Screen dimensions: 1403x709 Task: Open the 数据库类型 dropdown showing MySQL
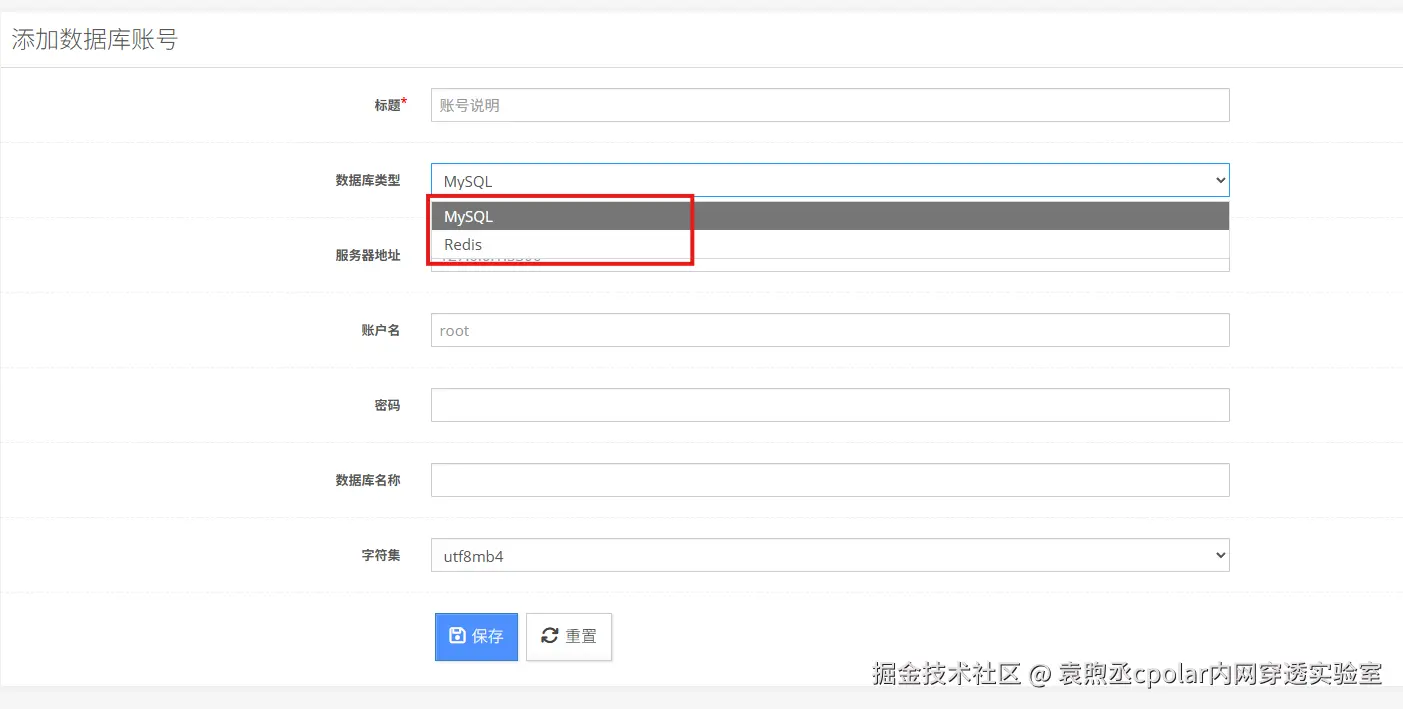coord(830,180)
